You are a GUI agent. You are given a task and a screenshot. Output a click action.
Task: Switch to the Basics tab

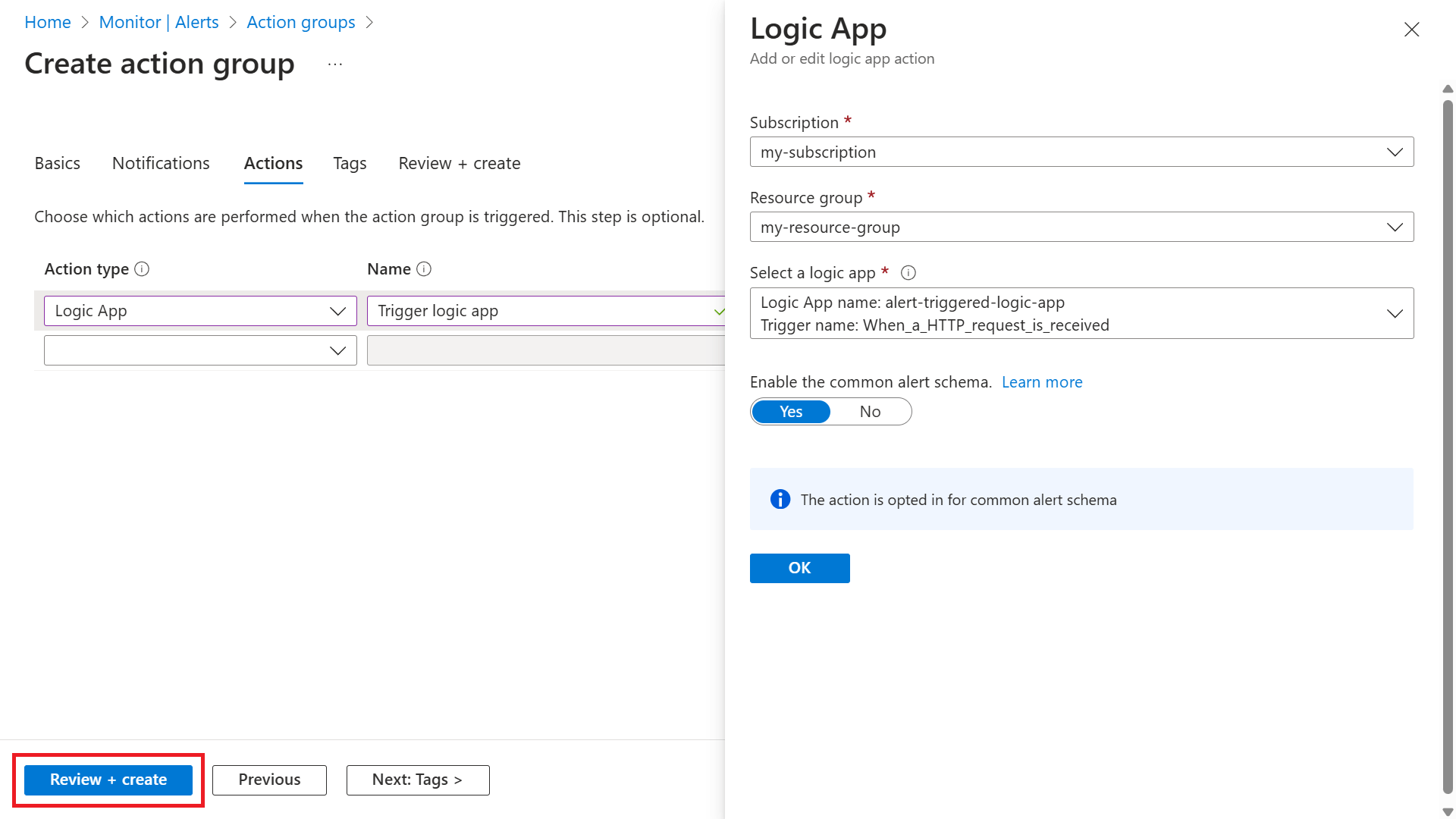click(x=57, y=163)
